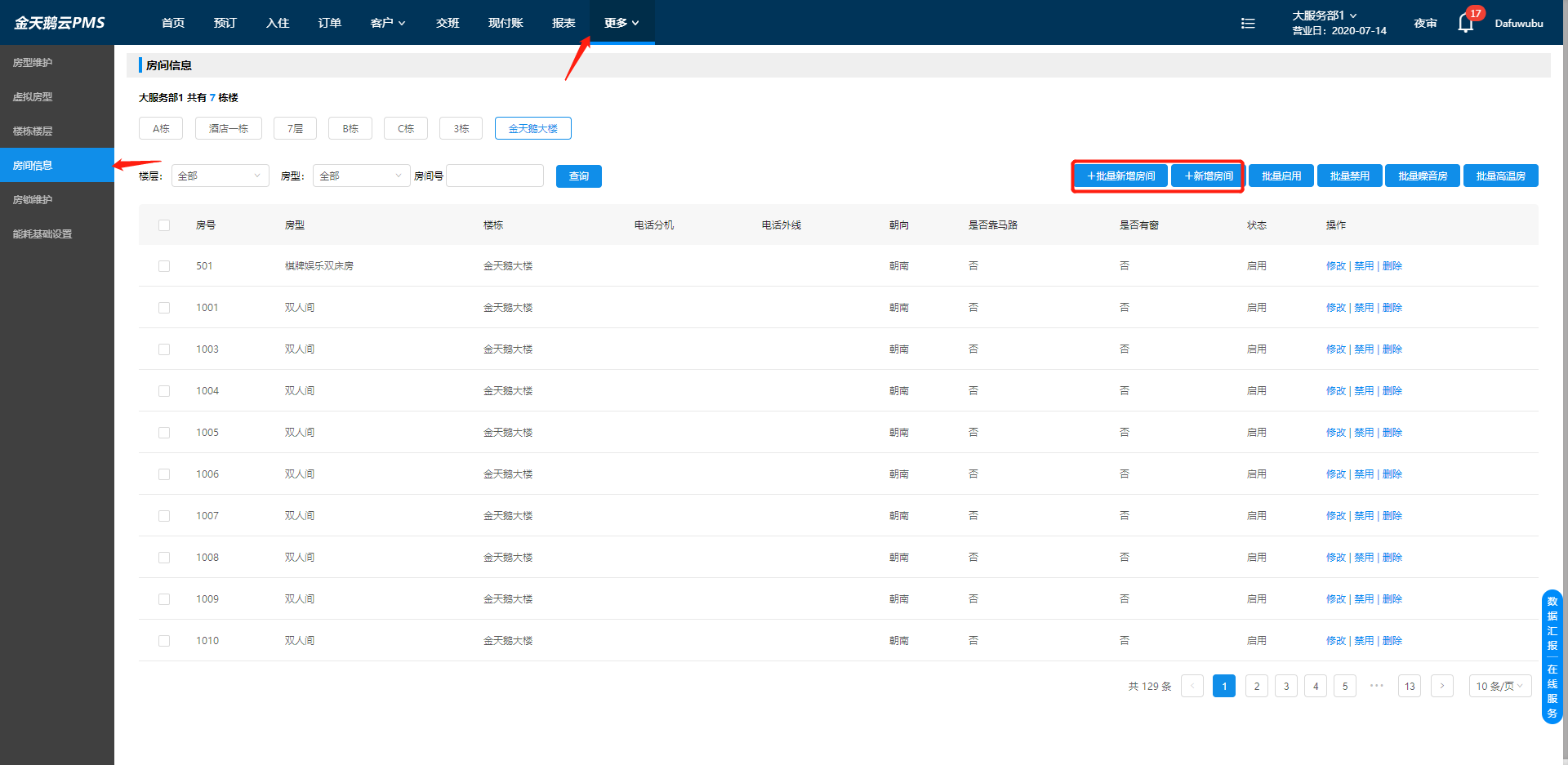This screenshot has width=1568, height=765.
Task: Expand the 客户 menu dropdown
Action: (x=388, y=23)
